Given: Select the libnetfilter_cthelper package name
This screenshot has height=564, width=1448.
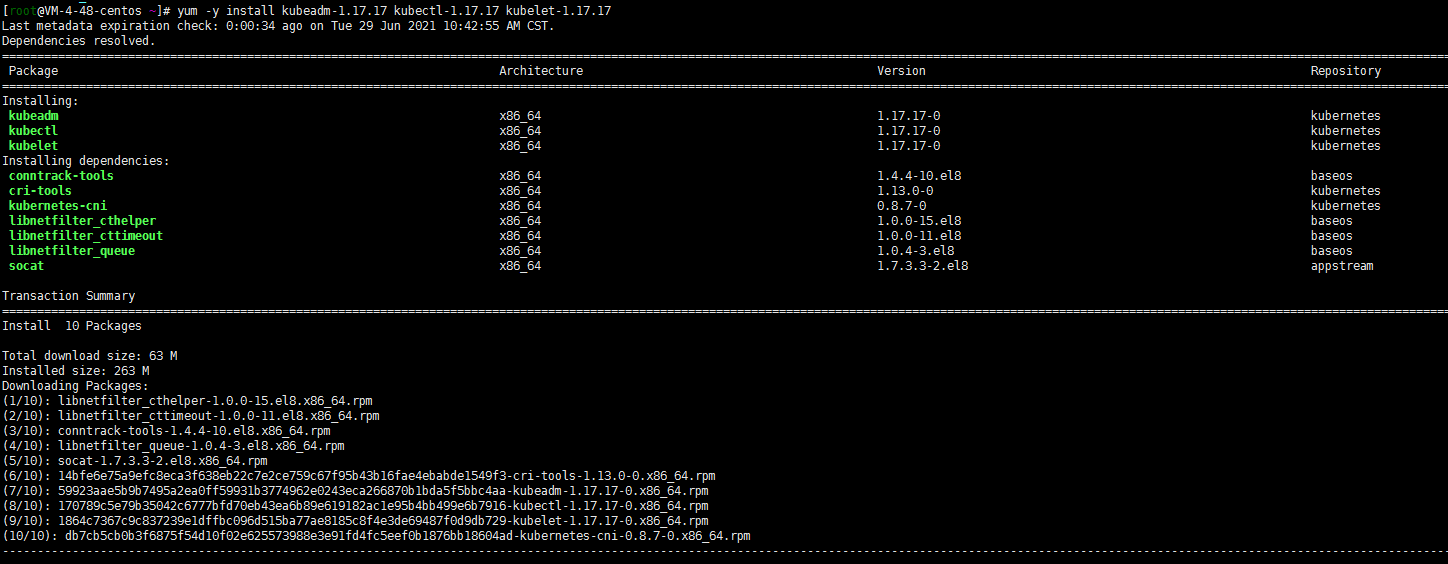Looking at the screenshot, I should coord(82,221).
